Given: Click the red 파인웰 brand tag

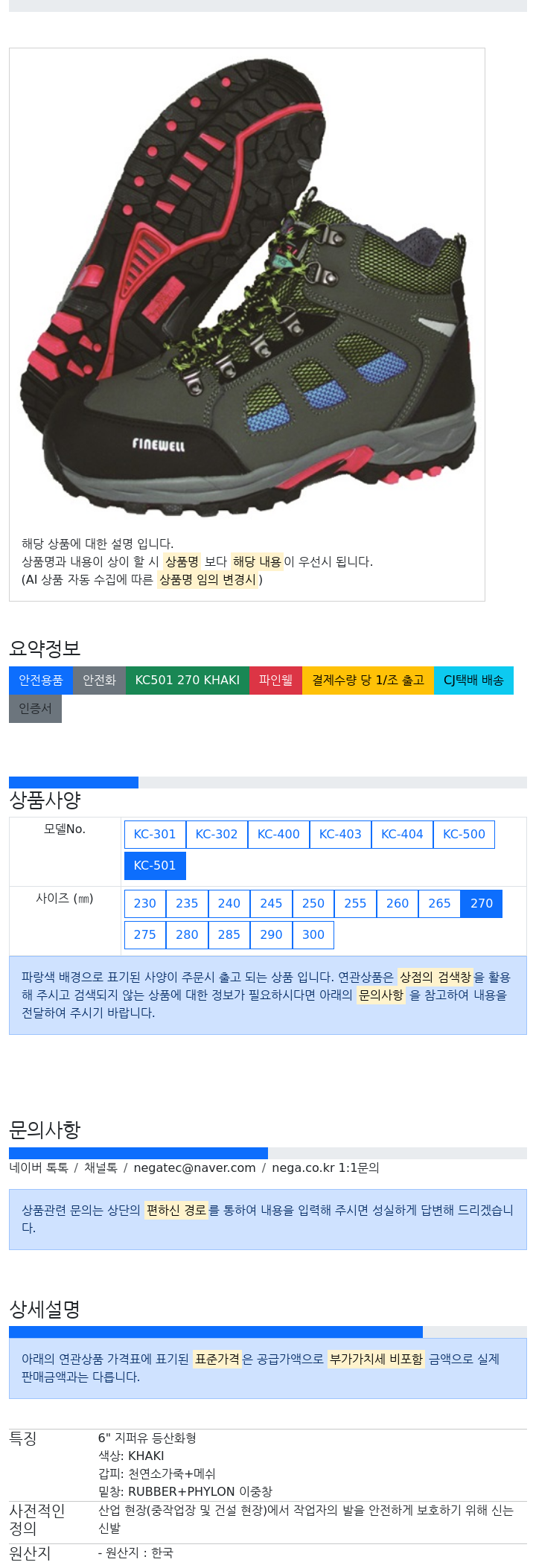Looking at the screenshot, I should [x=275, y=680].
